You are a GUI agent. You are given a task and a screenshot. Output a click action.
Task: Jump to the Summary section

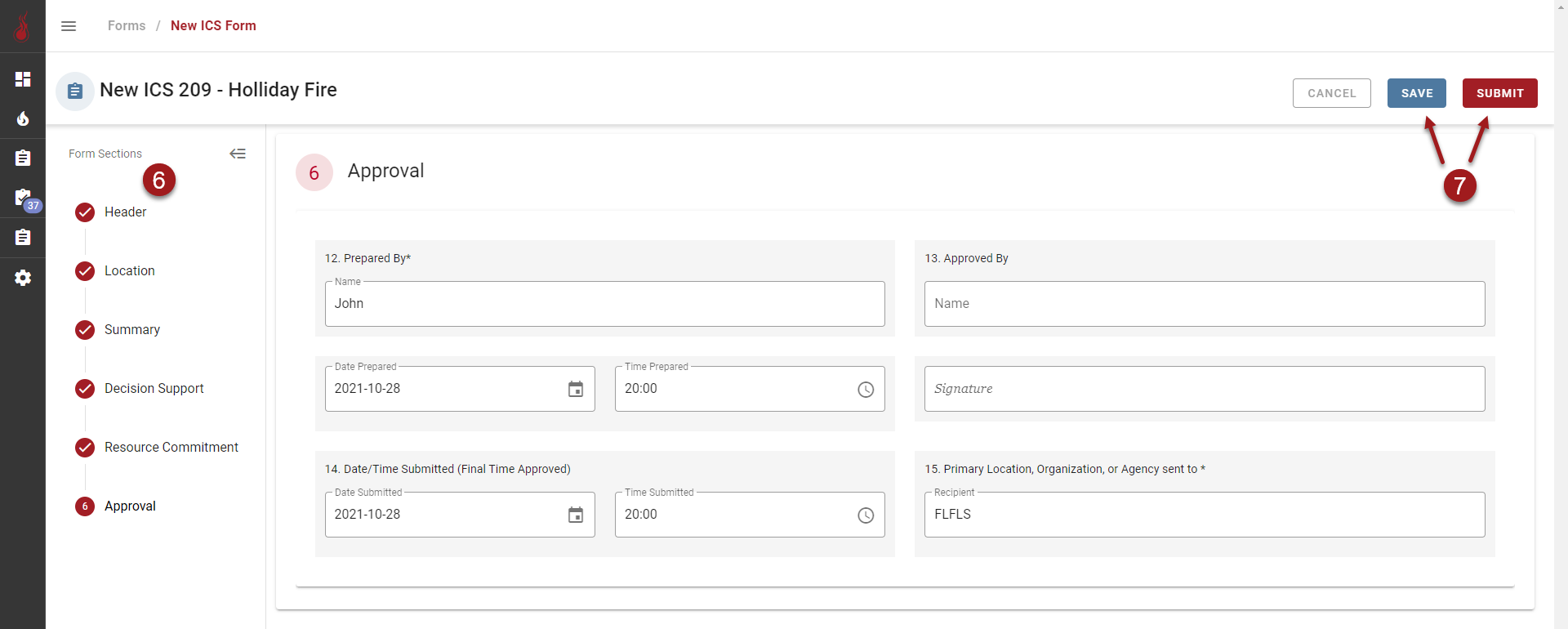131,330
